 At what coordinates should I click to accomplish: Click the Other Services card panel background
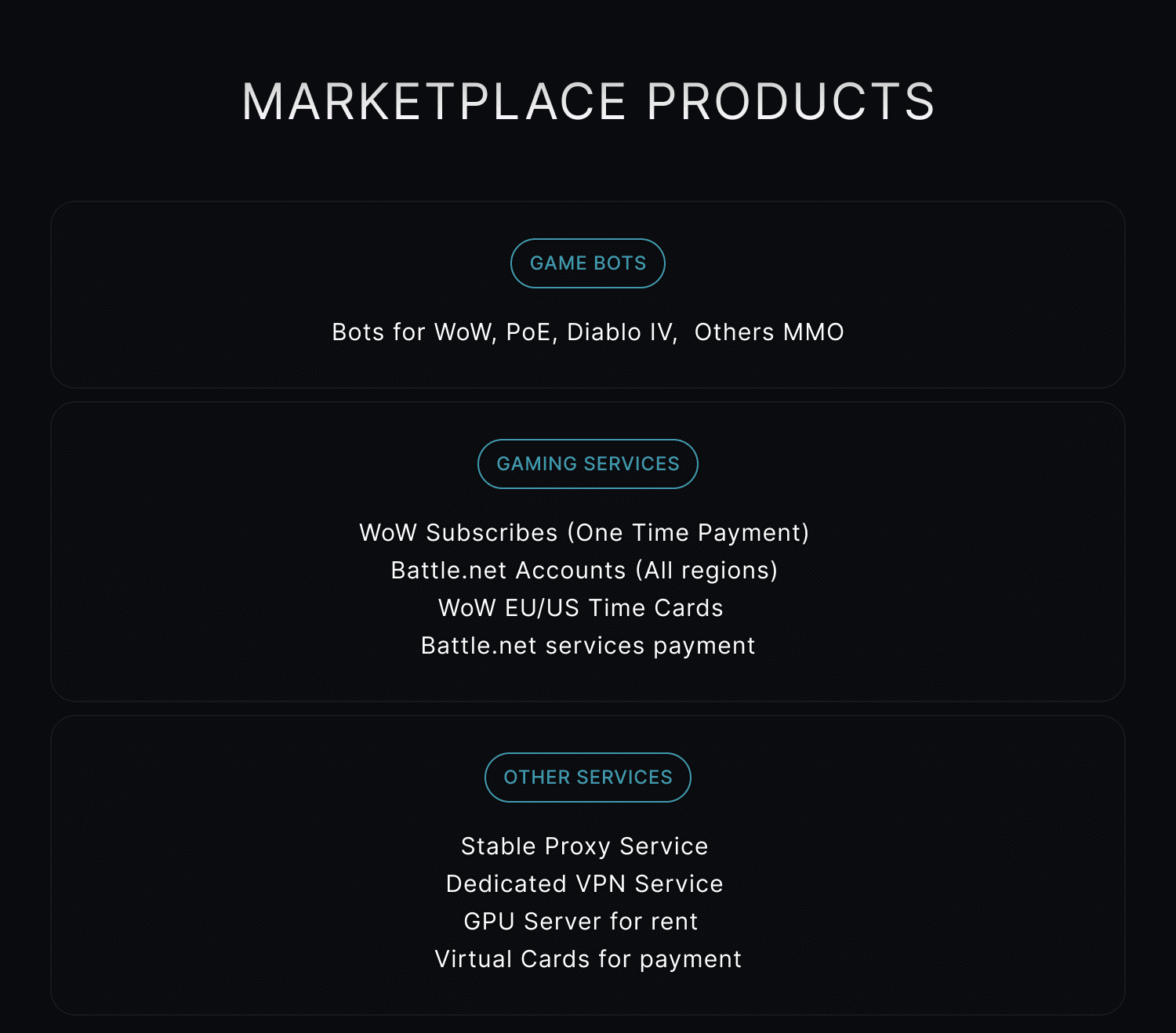coord(196,865)
